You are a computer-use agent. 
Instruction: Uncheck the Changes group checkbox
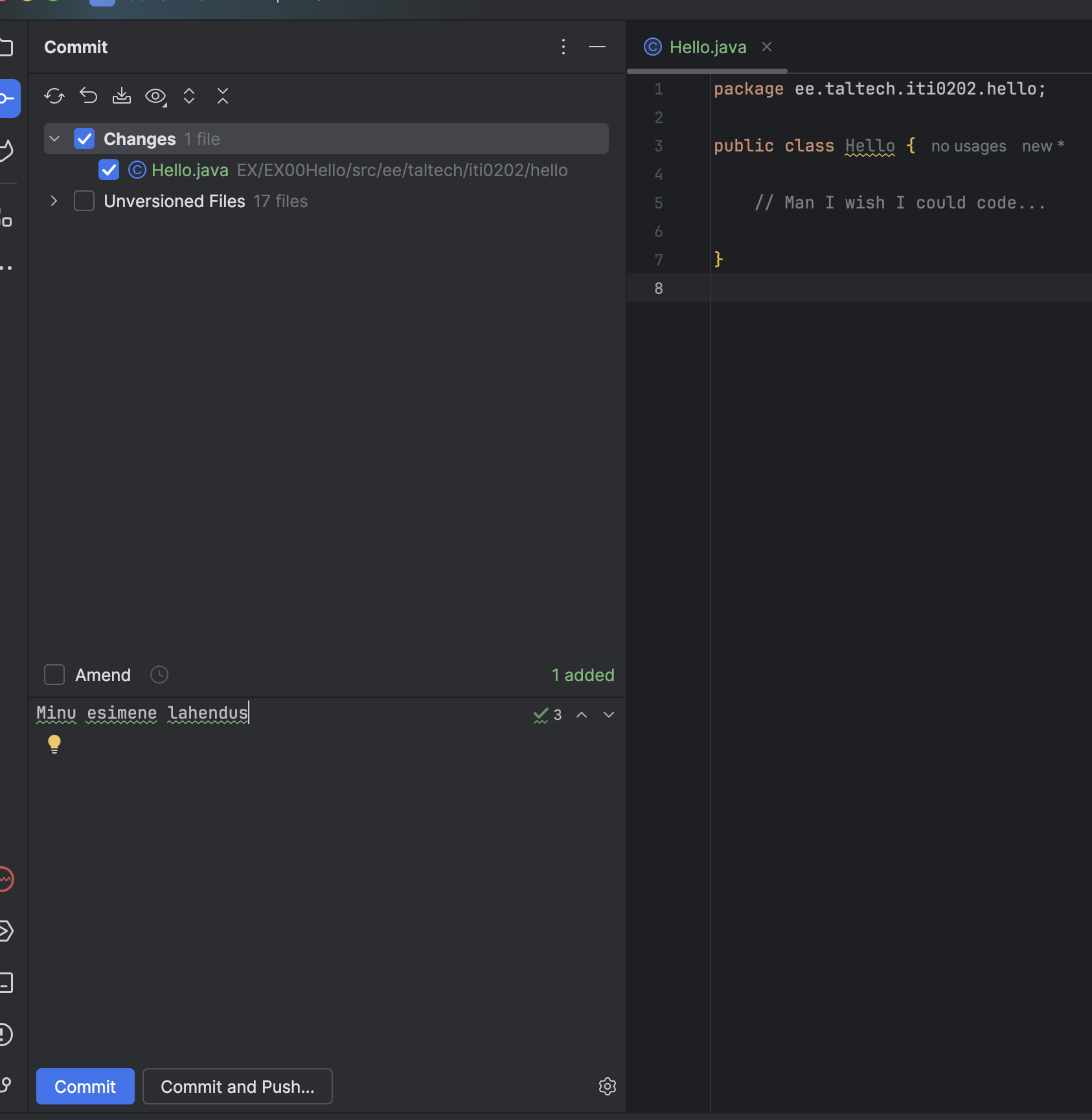84,138
